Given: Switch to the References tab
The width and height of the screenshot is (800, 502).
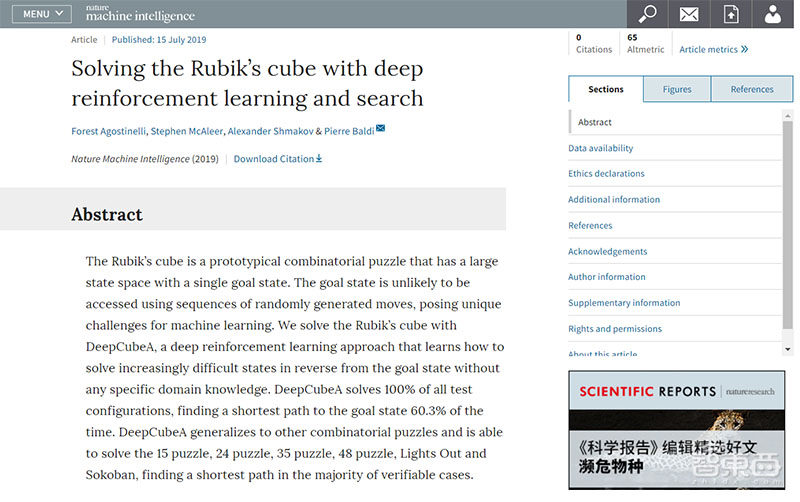Looking at the screenshot, I should (x=751, y=89).
